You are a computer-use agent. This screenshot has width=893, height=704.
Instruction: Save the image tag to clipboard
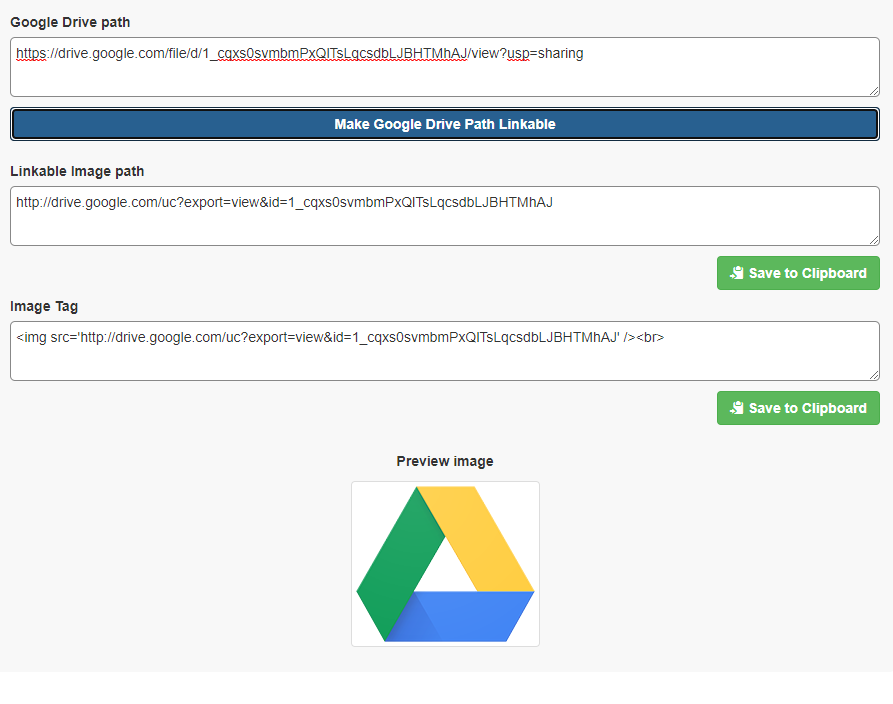point(798,408)
